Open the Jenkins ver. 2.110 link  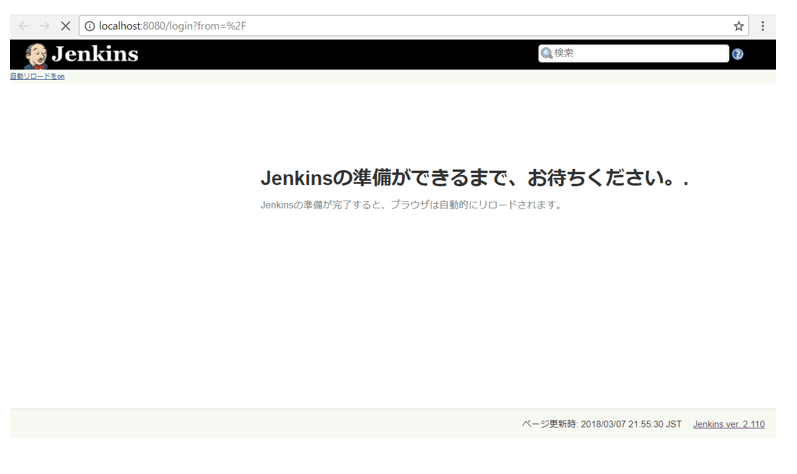coord(728,424)
